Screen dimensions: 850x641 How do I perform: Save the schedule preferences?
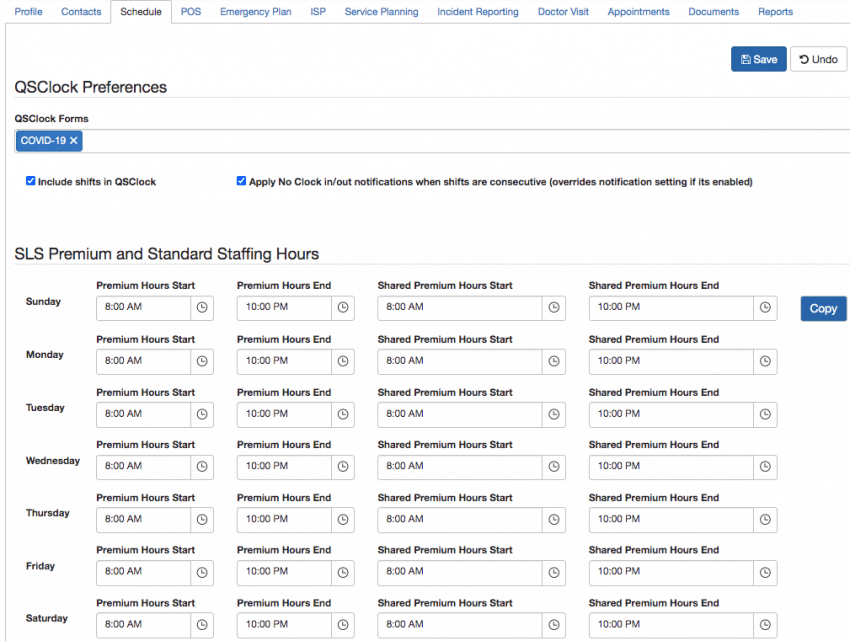click(x=758, y=59)
